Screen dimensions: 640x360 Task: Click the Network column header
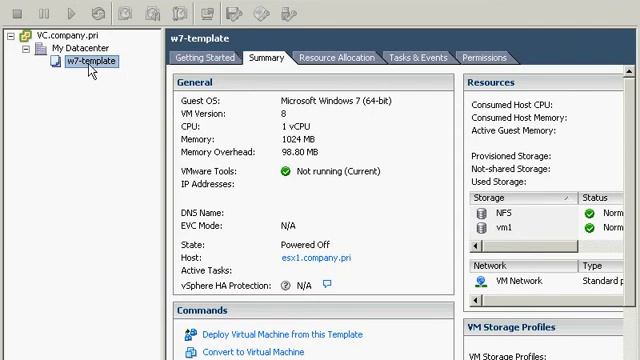tap(524, 266)
